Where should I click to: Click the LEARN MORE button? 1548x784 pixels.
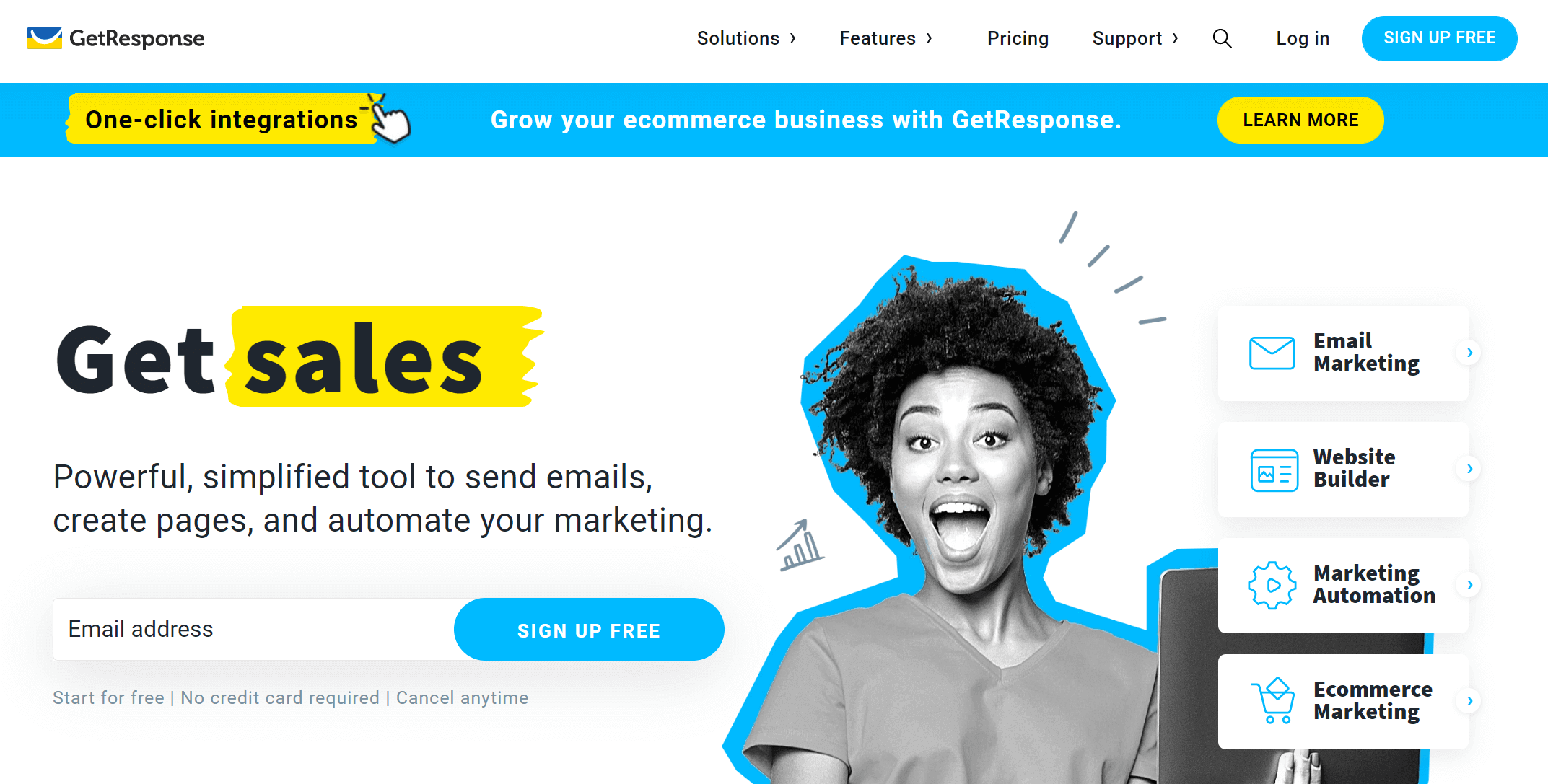point(1300,120)
